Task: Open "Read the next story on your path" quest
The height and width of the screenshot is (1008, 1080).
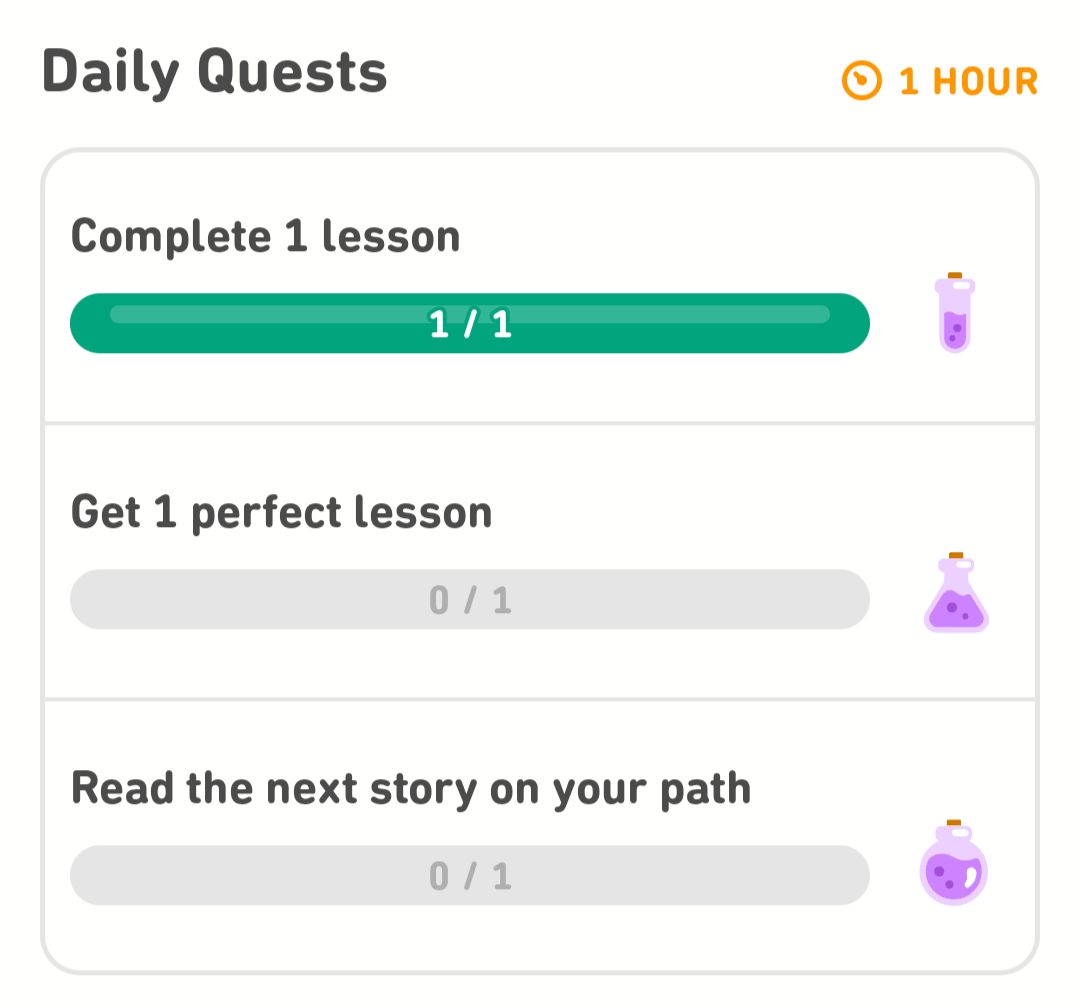Action: (411, 789)
